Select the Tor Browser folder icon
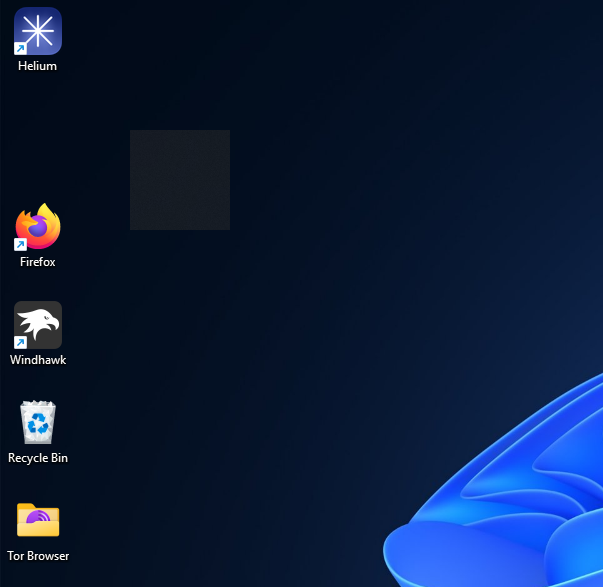Screen dimensions: 603x587 pos(38,520)
